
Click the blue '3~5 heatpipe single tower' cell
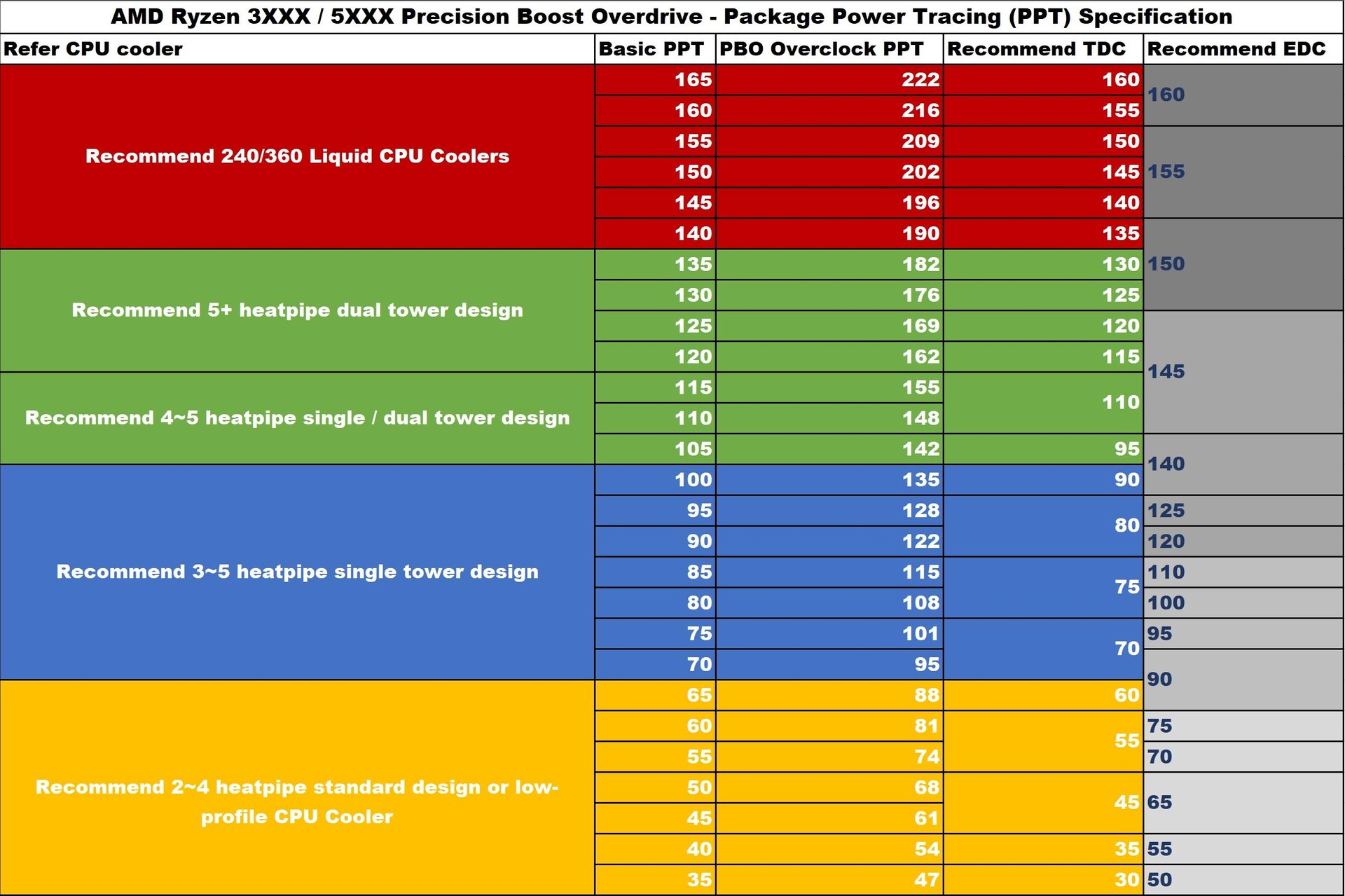point(297,572)
